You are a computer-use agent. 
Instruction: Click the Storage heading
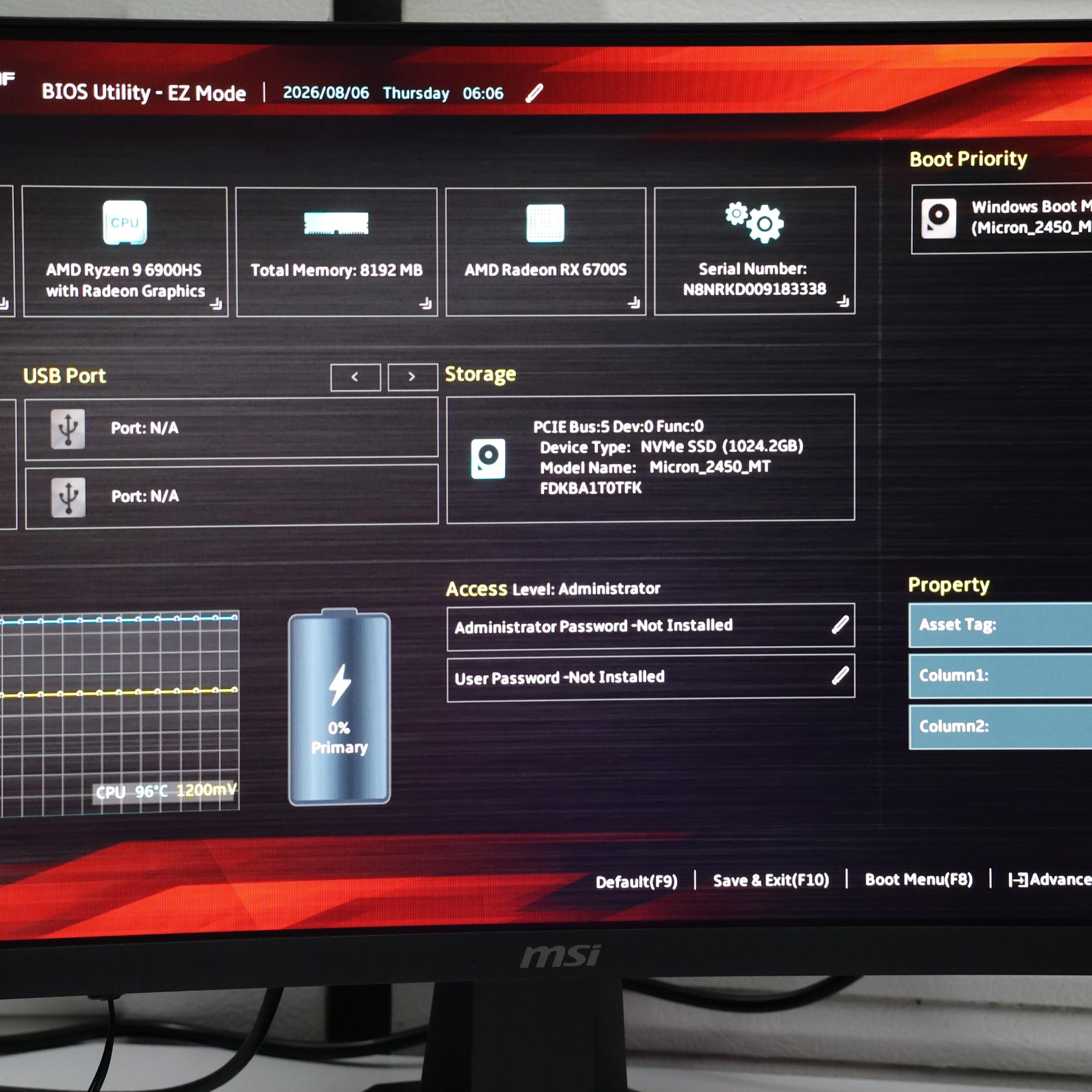(480, 374)
